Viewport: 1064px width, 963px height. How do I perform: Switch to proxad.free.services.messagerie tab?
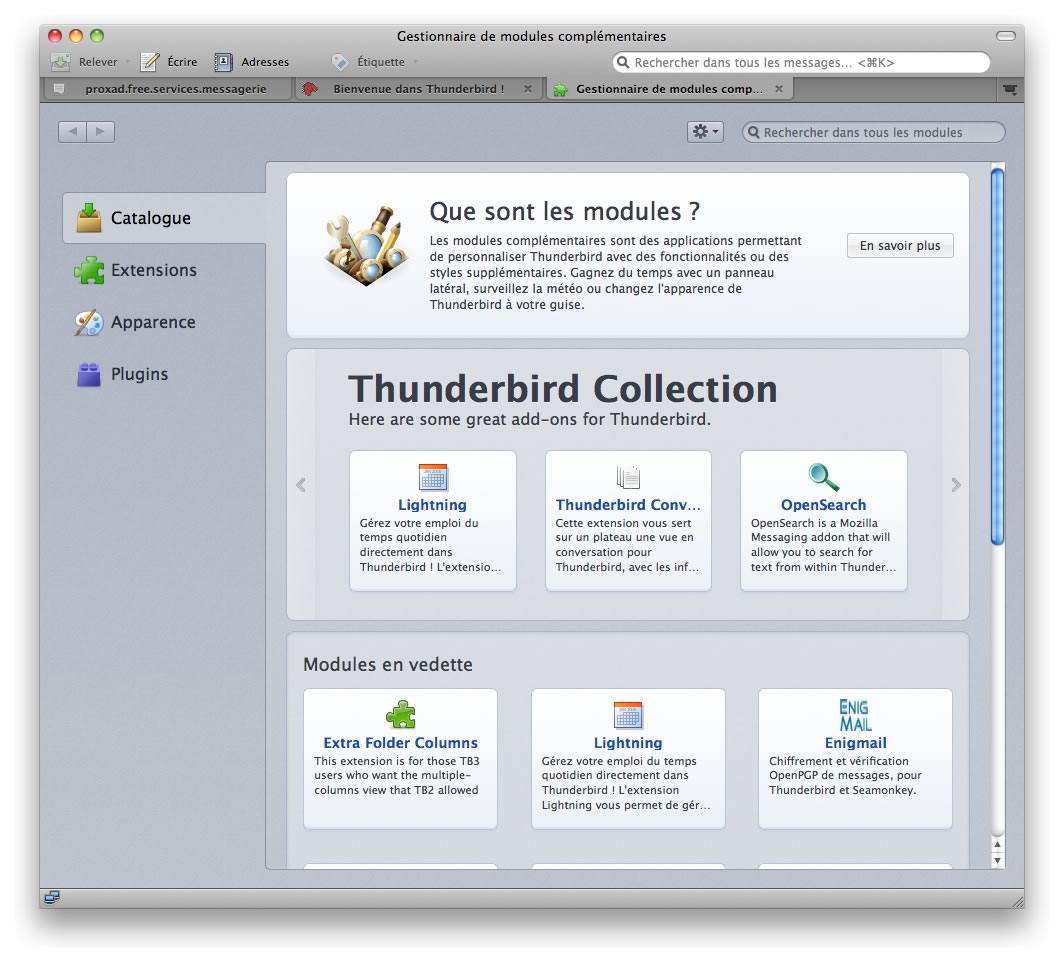click(168, 89)
